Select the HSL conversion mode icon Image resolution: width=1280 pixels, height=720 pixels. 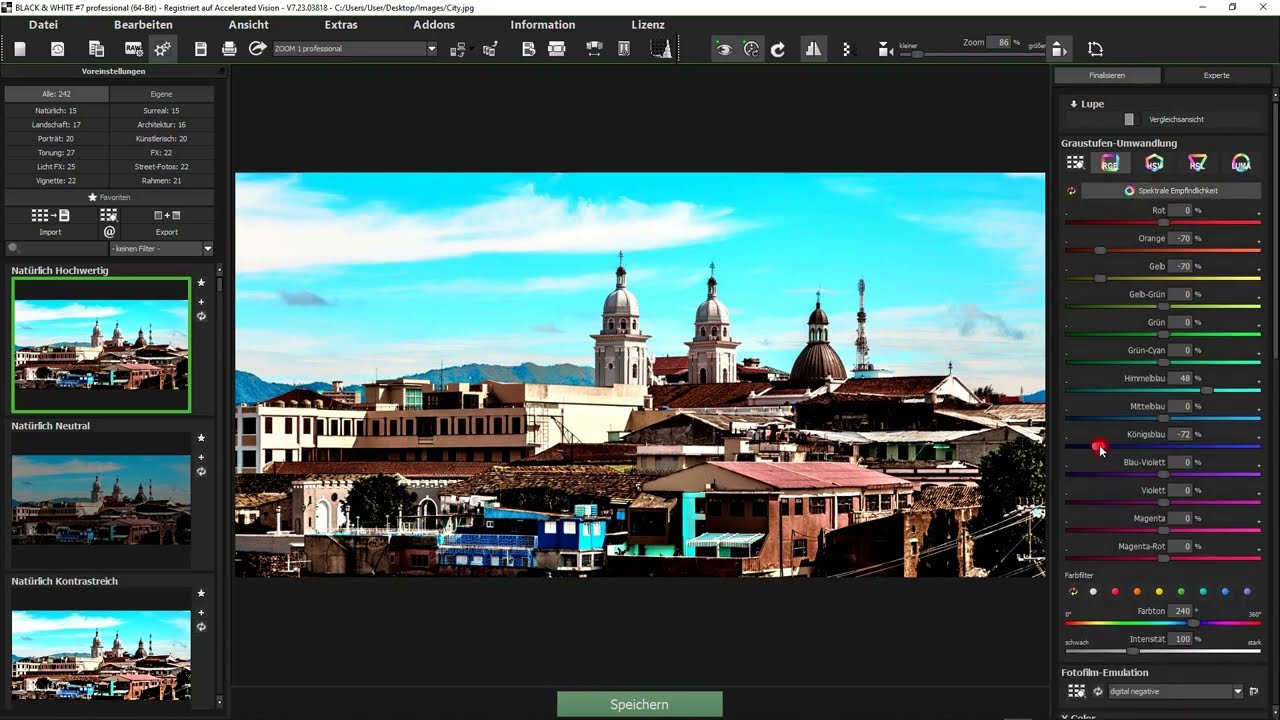1197,163
